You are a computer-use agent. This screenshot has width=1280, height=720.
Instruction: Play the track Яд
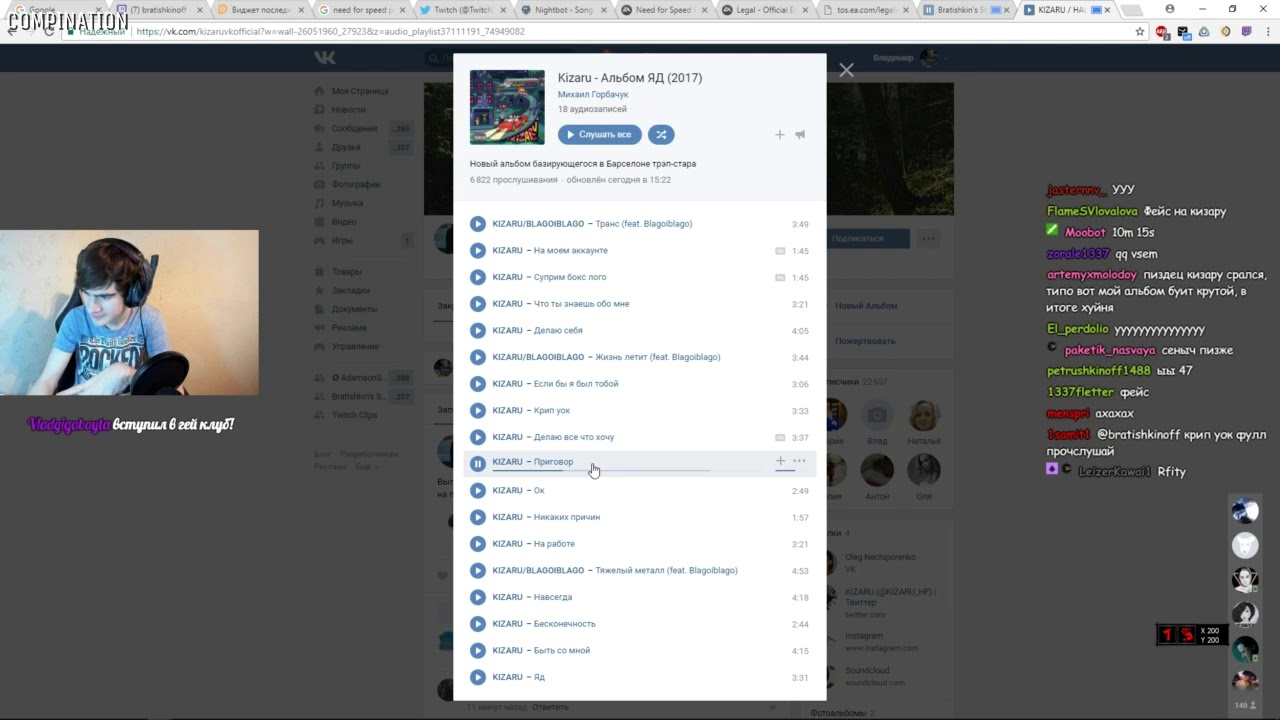tap(478, 677)
